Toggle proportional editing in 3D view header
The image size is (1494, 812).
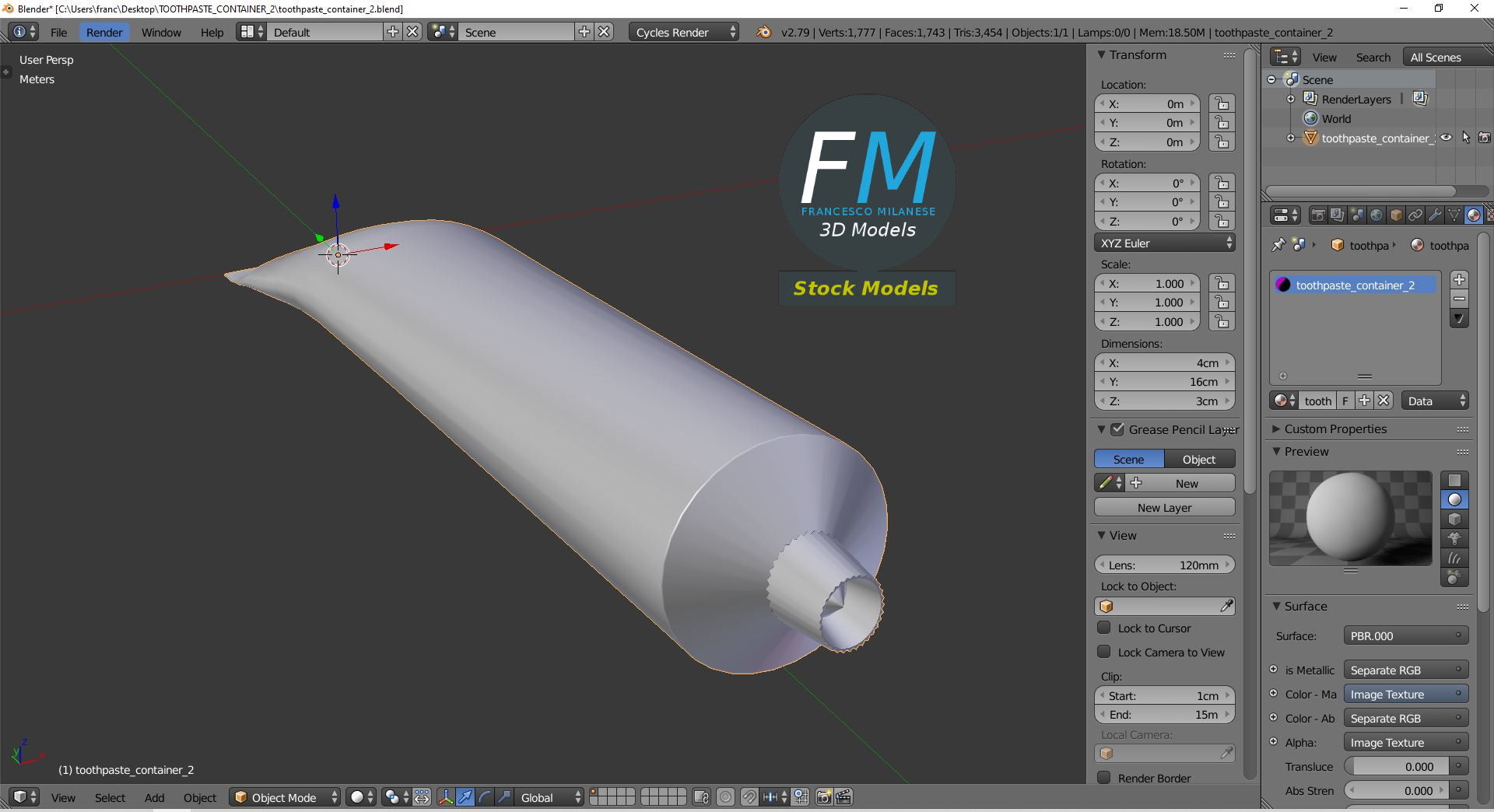click(x=725, y=797)
